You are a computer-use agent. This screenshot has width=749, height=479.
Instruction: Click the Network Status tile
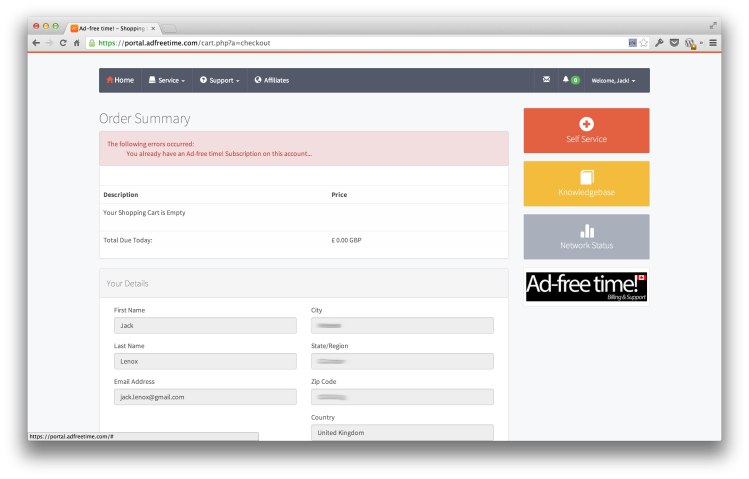coord(586,237)
